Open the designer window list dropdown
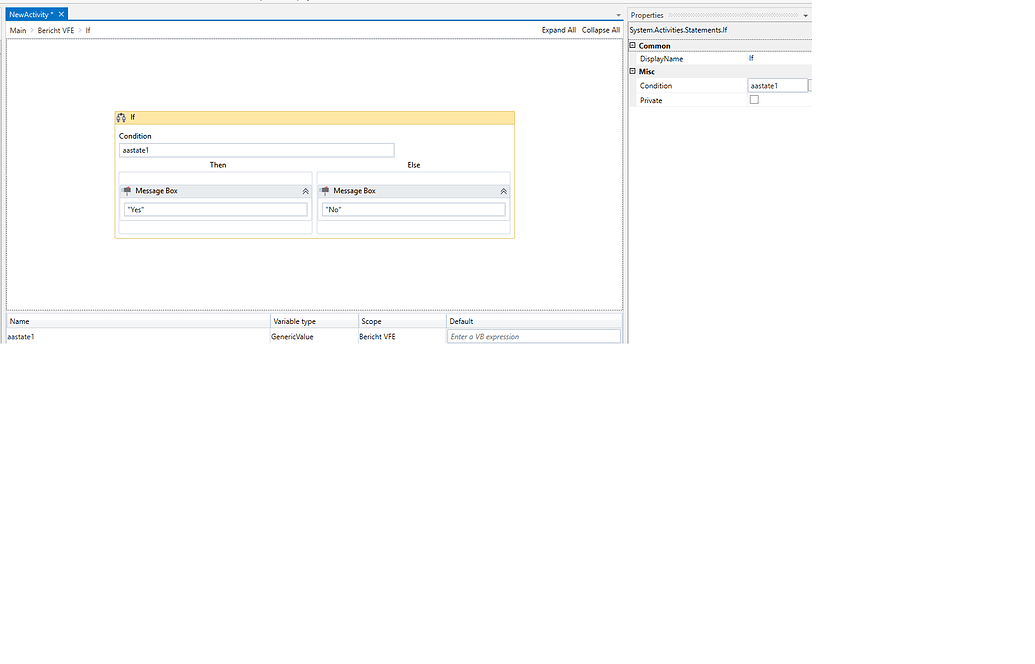The width and height of the screenshot is (1035, 664). [618, 14]
